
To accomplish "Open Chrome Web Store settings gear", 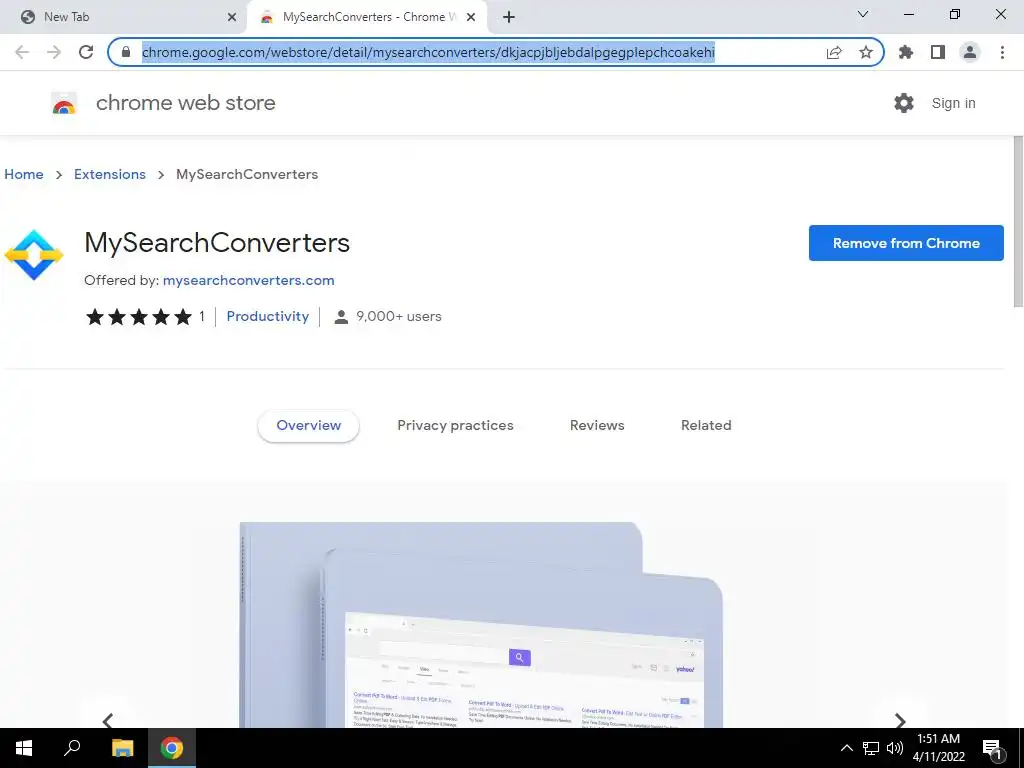I will point(904,103).
